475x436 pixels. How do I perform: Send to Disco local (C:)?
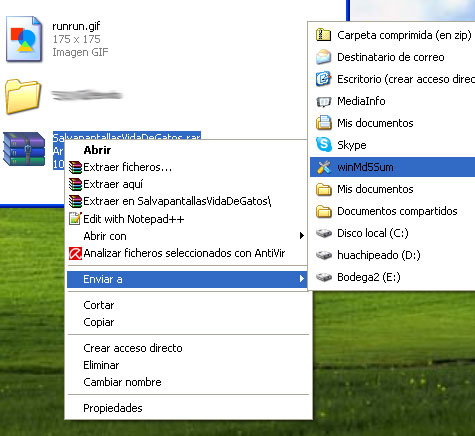point(392,233)
